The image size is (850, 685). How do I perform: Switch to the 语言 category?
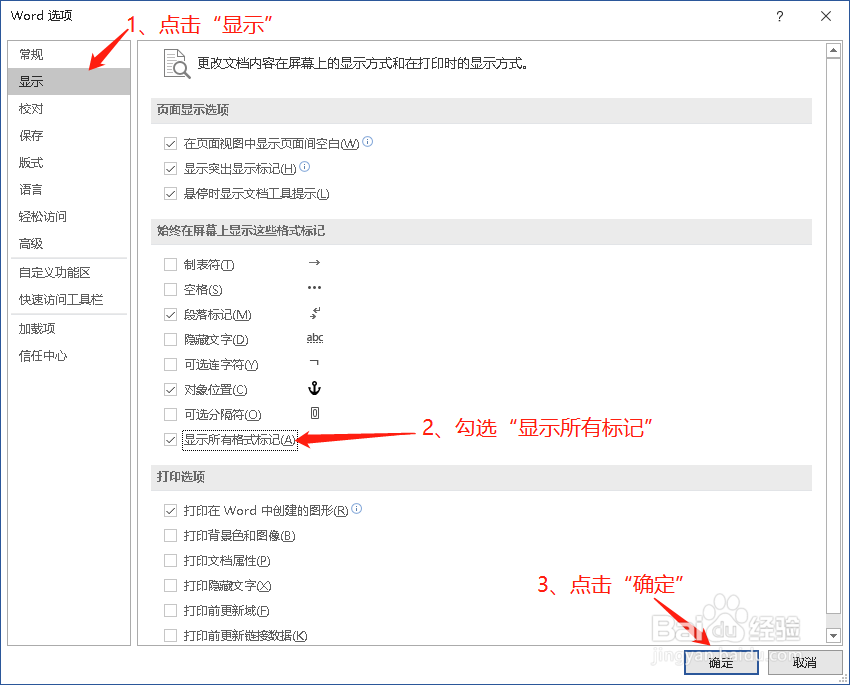pos(69,190)
